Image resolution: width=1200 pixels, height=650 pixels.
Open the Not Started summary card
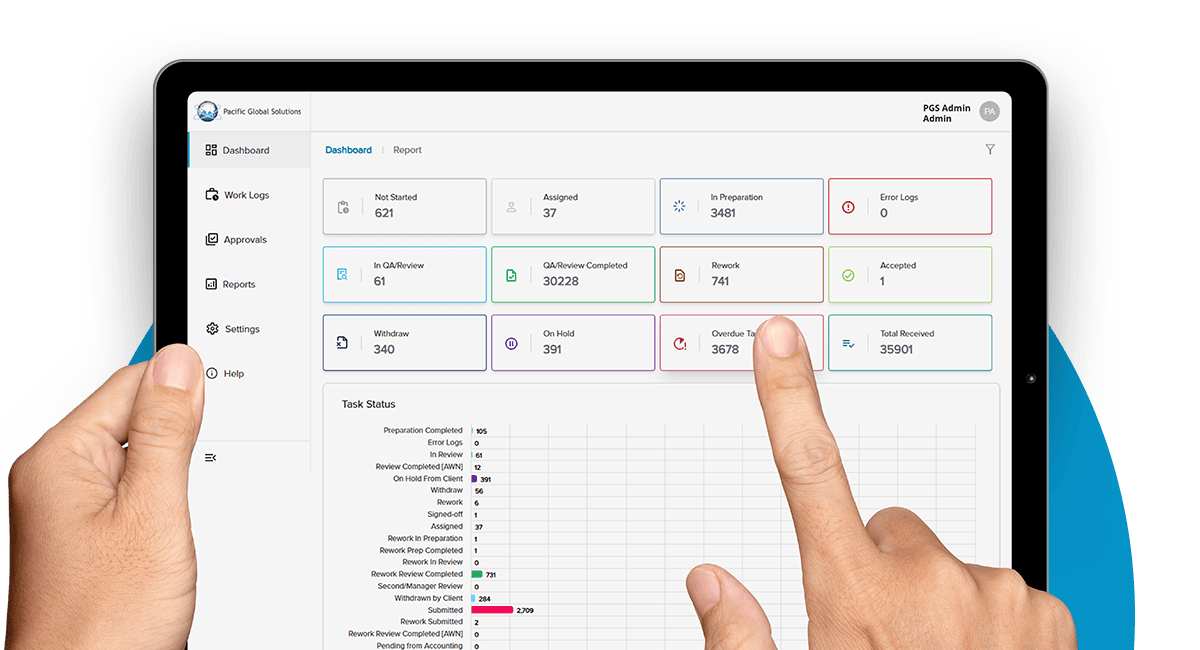click(x=405, y=206)
